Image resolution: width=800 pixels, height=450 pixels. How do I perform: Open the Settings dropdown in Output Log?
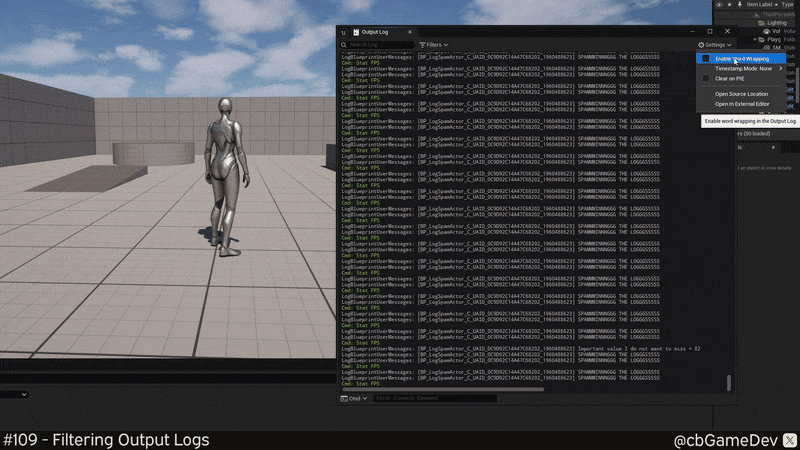point(714,45)
